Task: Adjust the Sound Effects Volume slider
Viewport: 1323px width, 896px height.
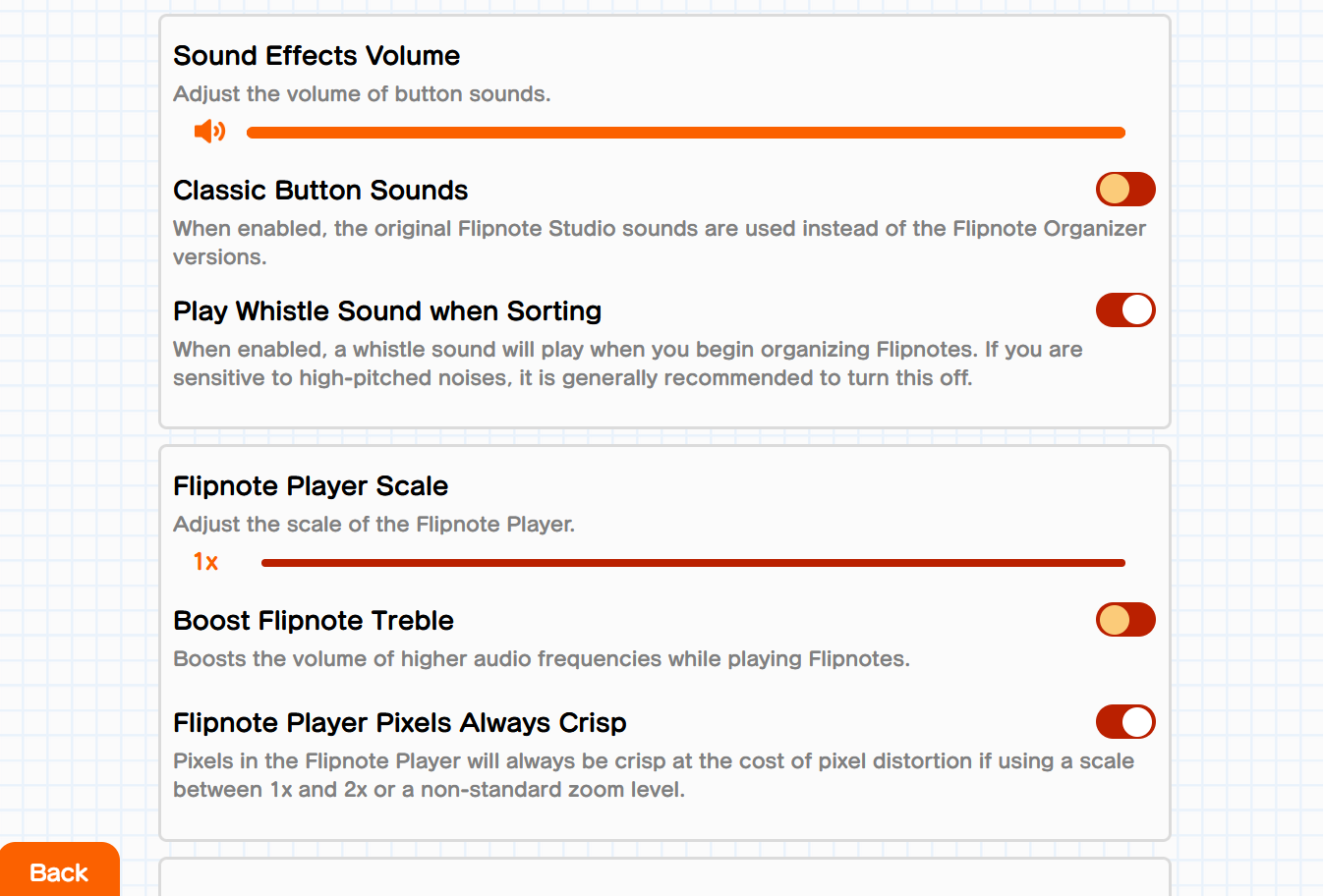Action: [686, 133]
